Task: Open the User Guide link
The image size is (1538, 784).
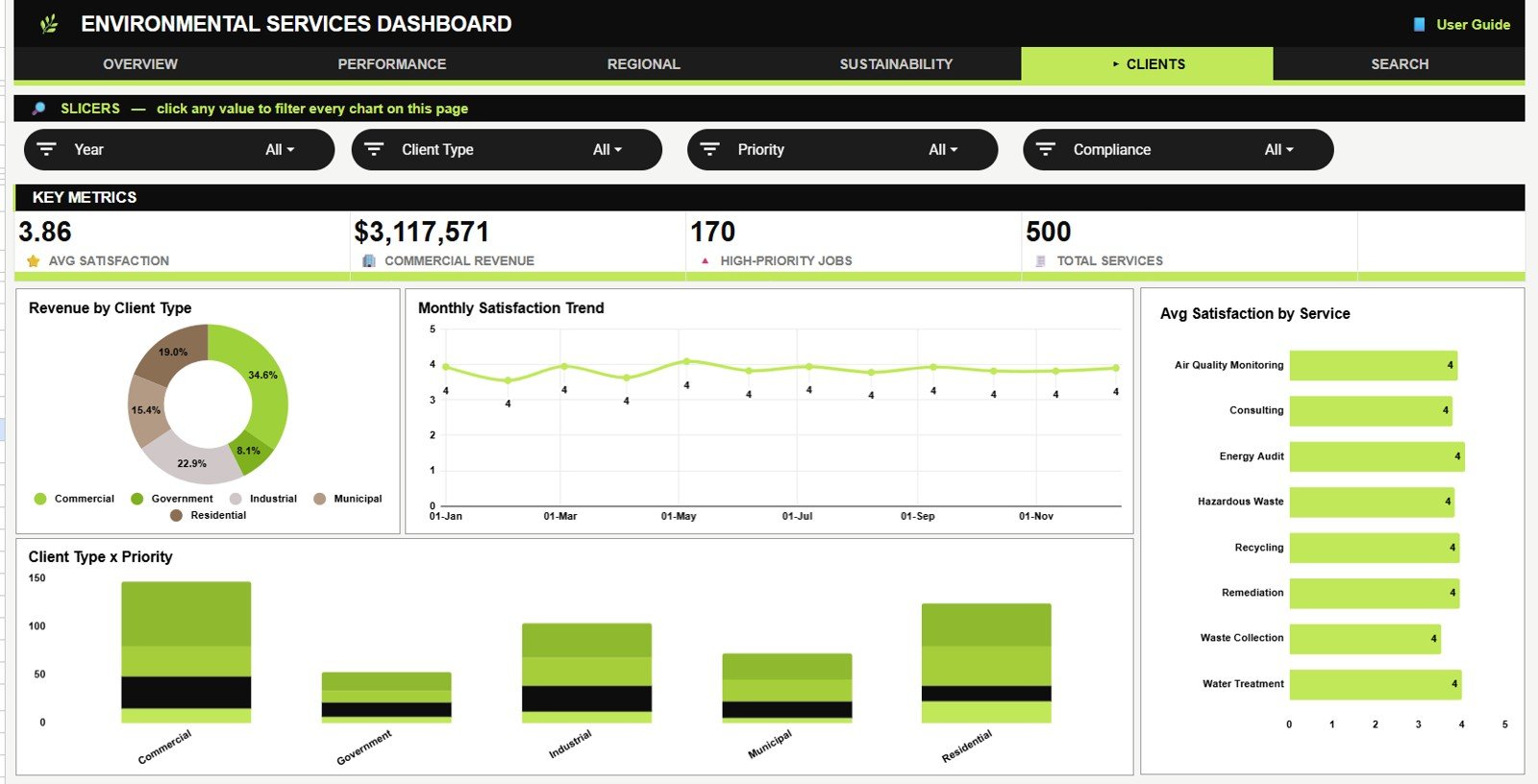Action: click(1473, 25)
